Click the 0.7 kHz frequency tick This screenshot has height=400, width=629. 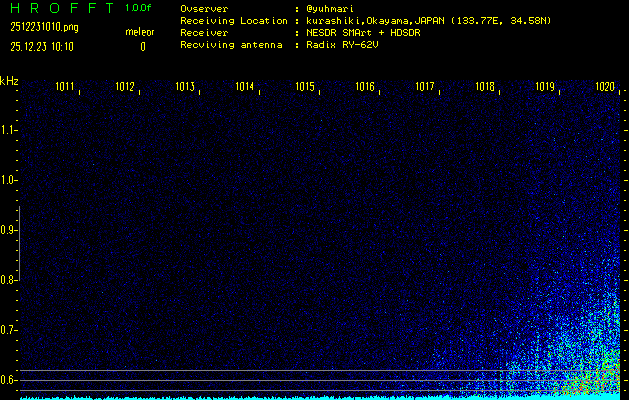pyautogui.click(x=9, y=329)
